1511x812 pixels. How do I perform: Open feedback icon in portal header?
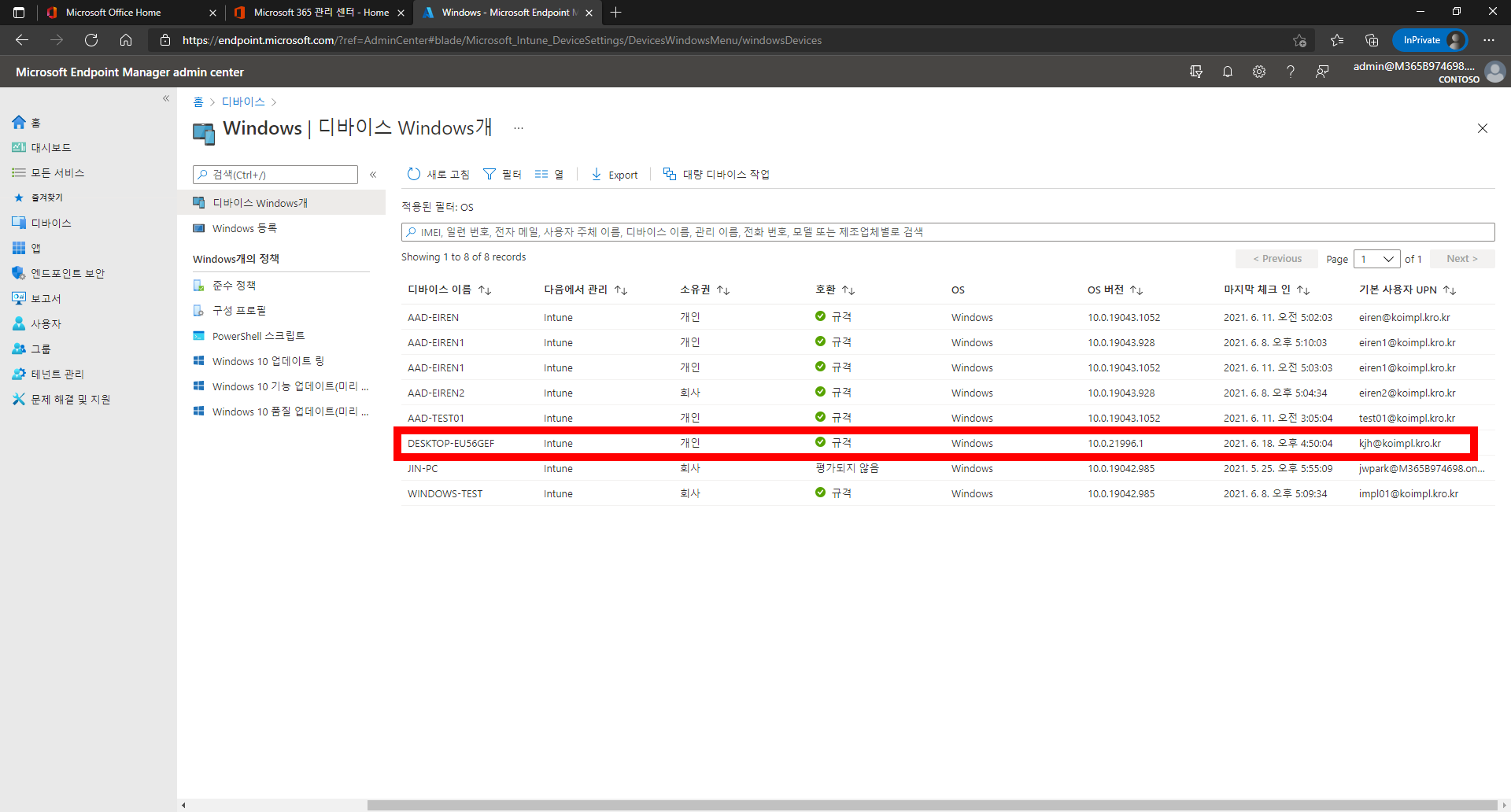pos(1322,72)
